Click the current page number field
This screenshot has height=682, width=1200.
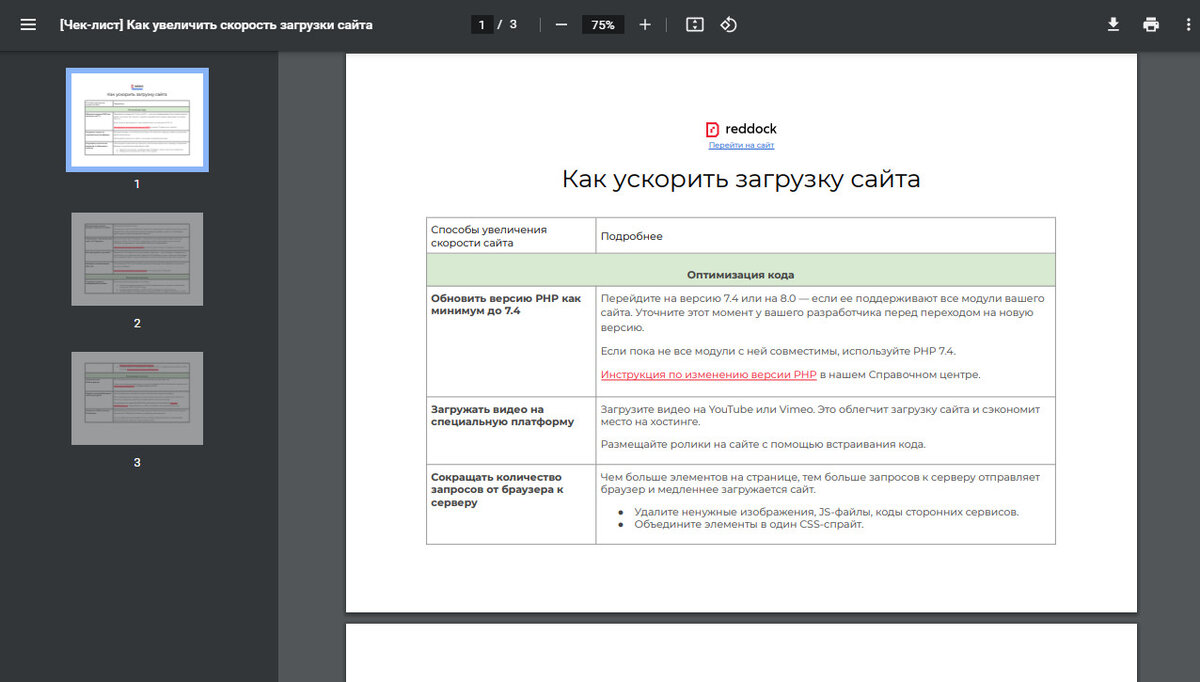[x=482, y=24]
